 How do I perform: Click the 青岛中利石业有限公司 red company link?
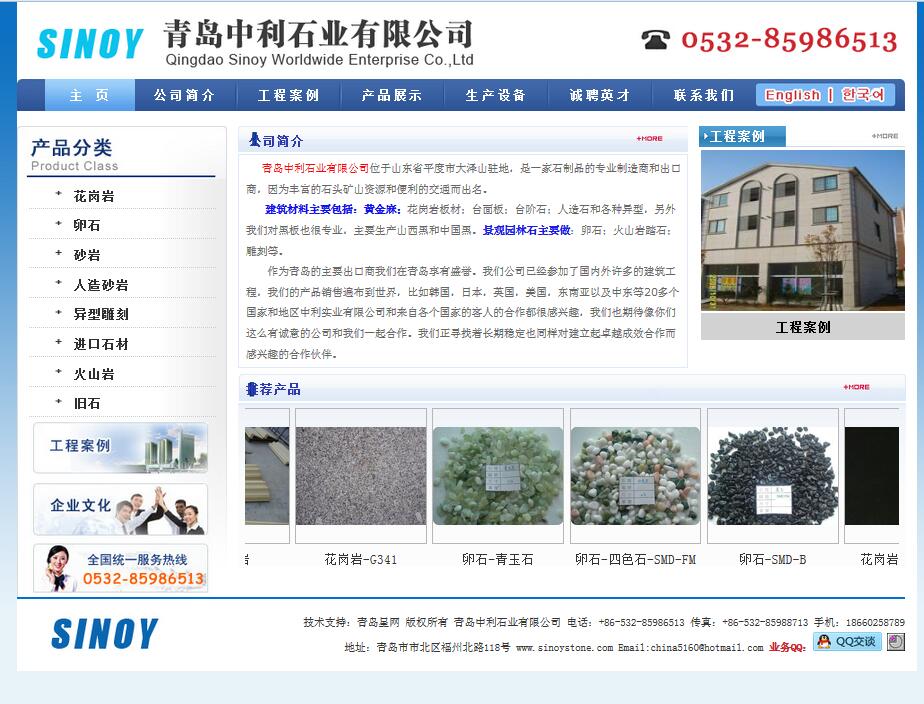pos(315,168)
